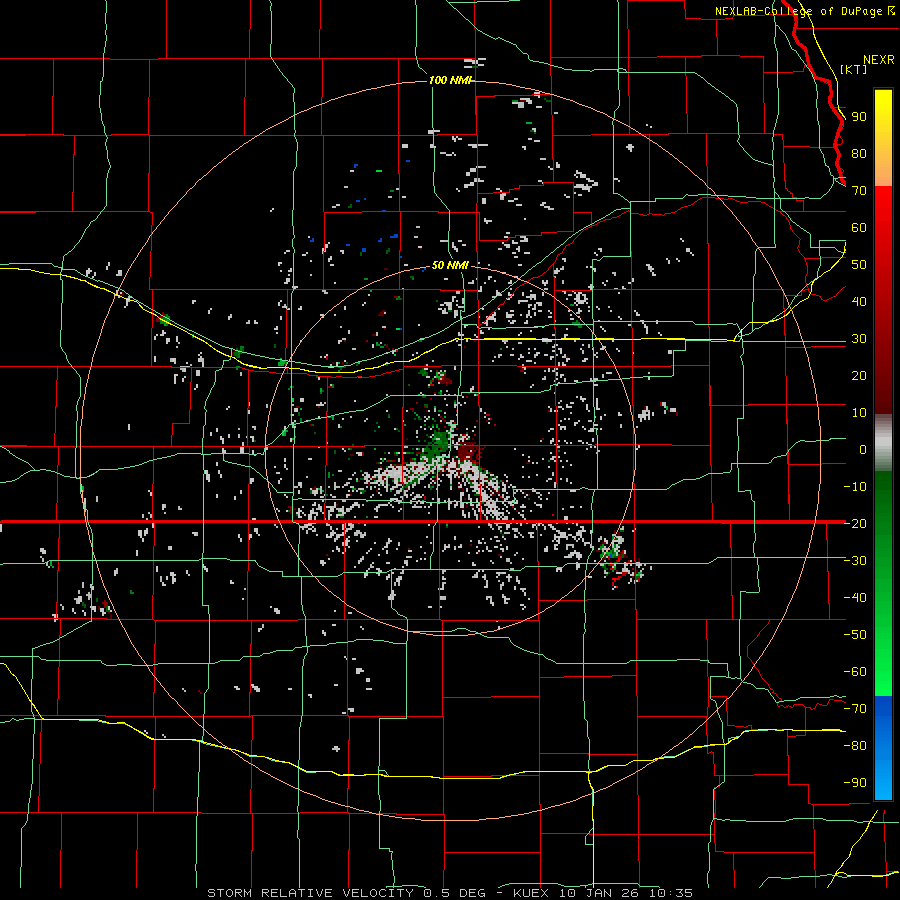Image resolution: width=900 pixels, height=900 pixels.
Task: Click the 80 knot value on the velocity scale
Action: [x=859, y=153]
